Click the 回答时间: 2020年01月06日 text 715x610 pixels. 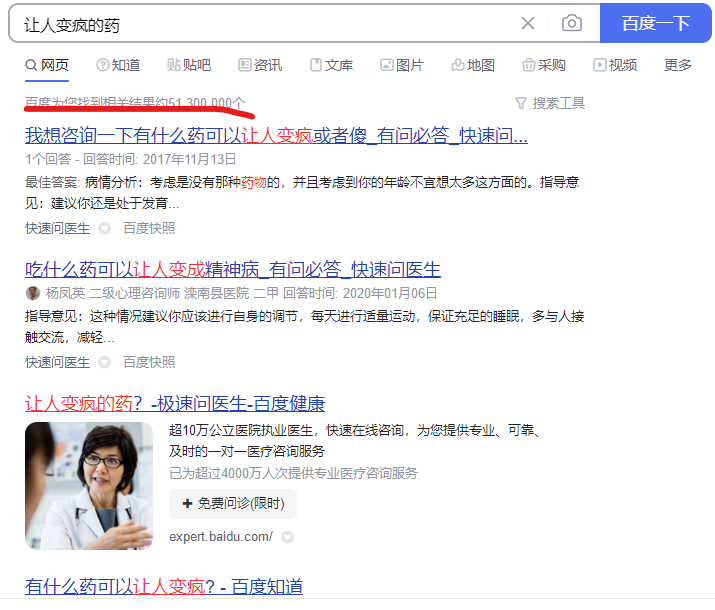tap(360, 293)
